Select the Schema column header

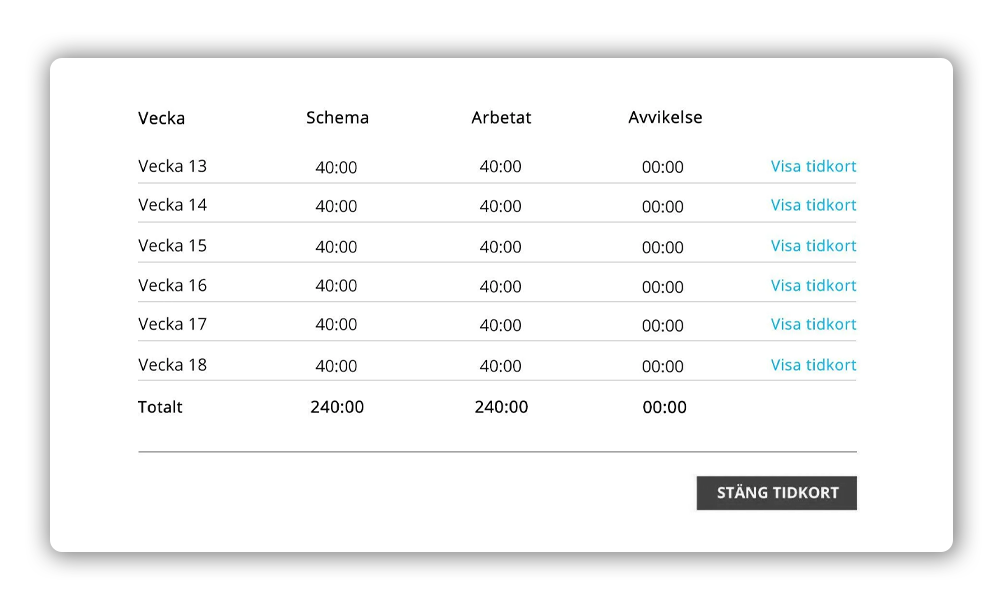337,118
